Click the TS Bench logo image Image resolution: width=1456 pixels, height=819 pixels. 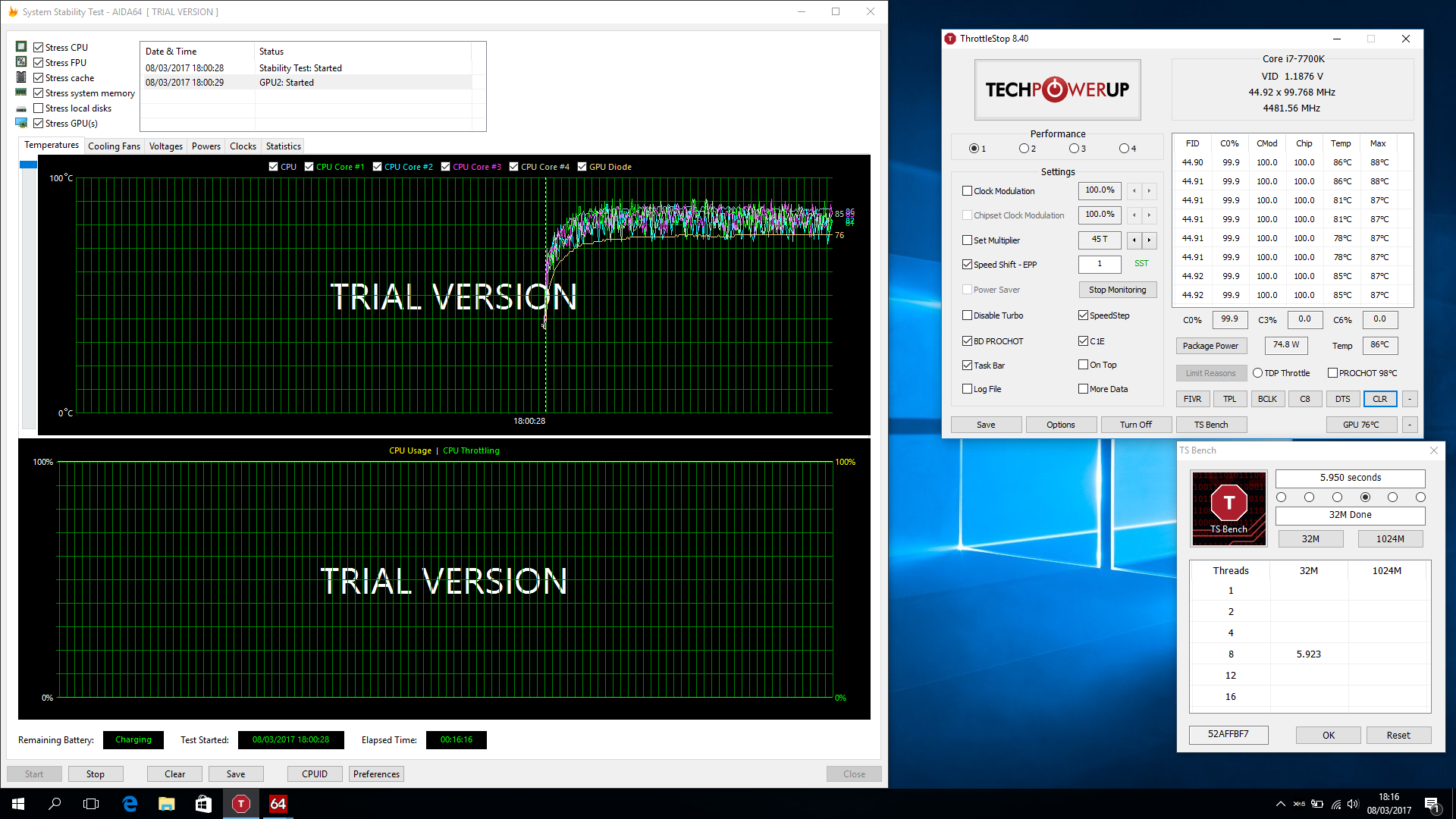click(x=1228, y=507)
